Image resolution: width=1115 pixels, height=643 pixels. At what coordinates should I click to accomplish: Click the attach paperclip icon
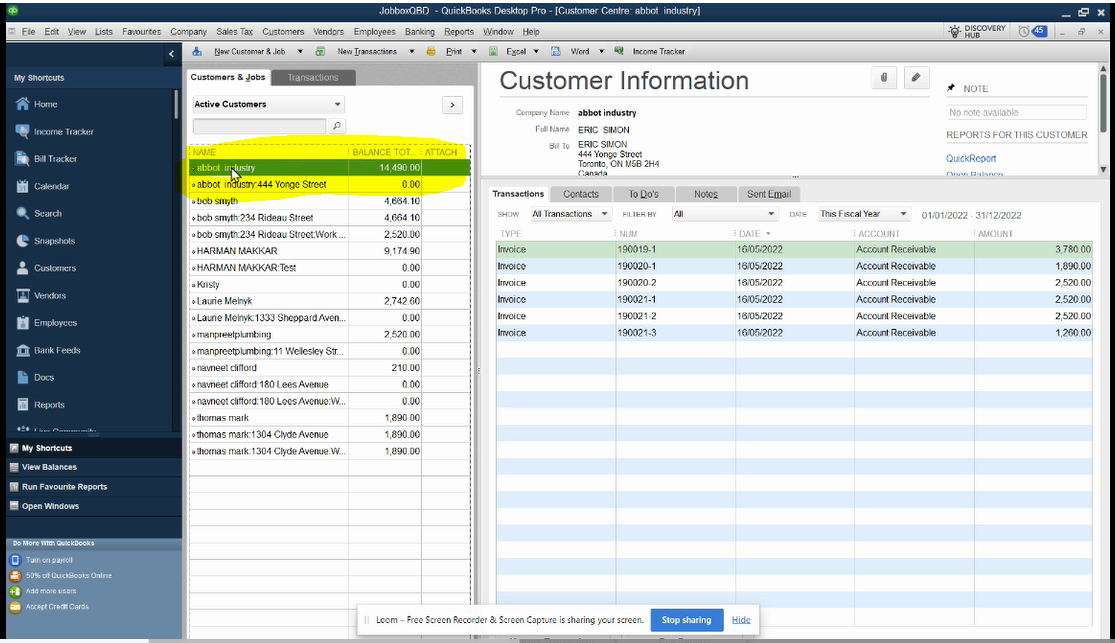[883, 78]
